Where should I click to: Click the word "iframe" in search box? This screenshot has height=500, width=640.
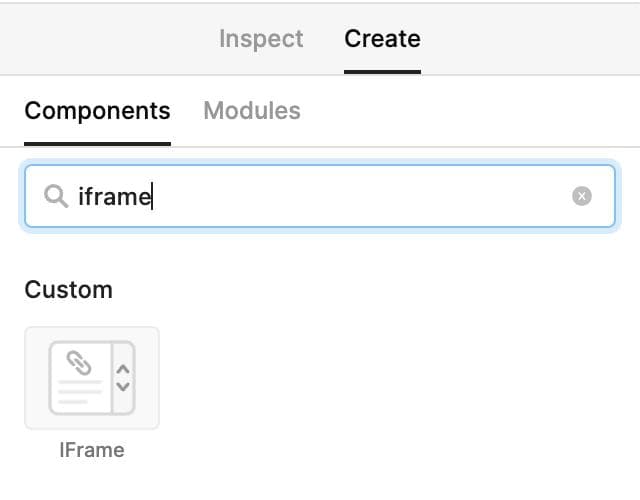(x=114, y=196)
